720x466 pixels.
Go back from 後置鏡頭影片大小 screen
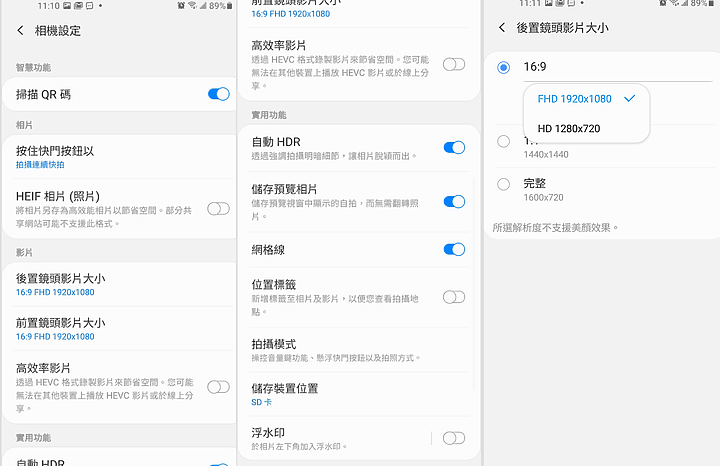(502, 28)
